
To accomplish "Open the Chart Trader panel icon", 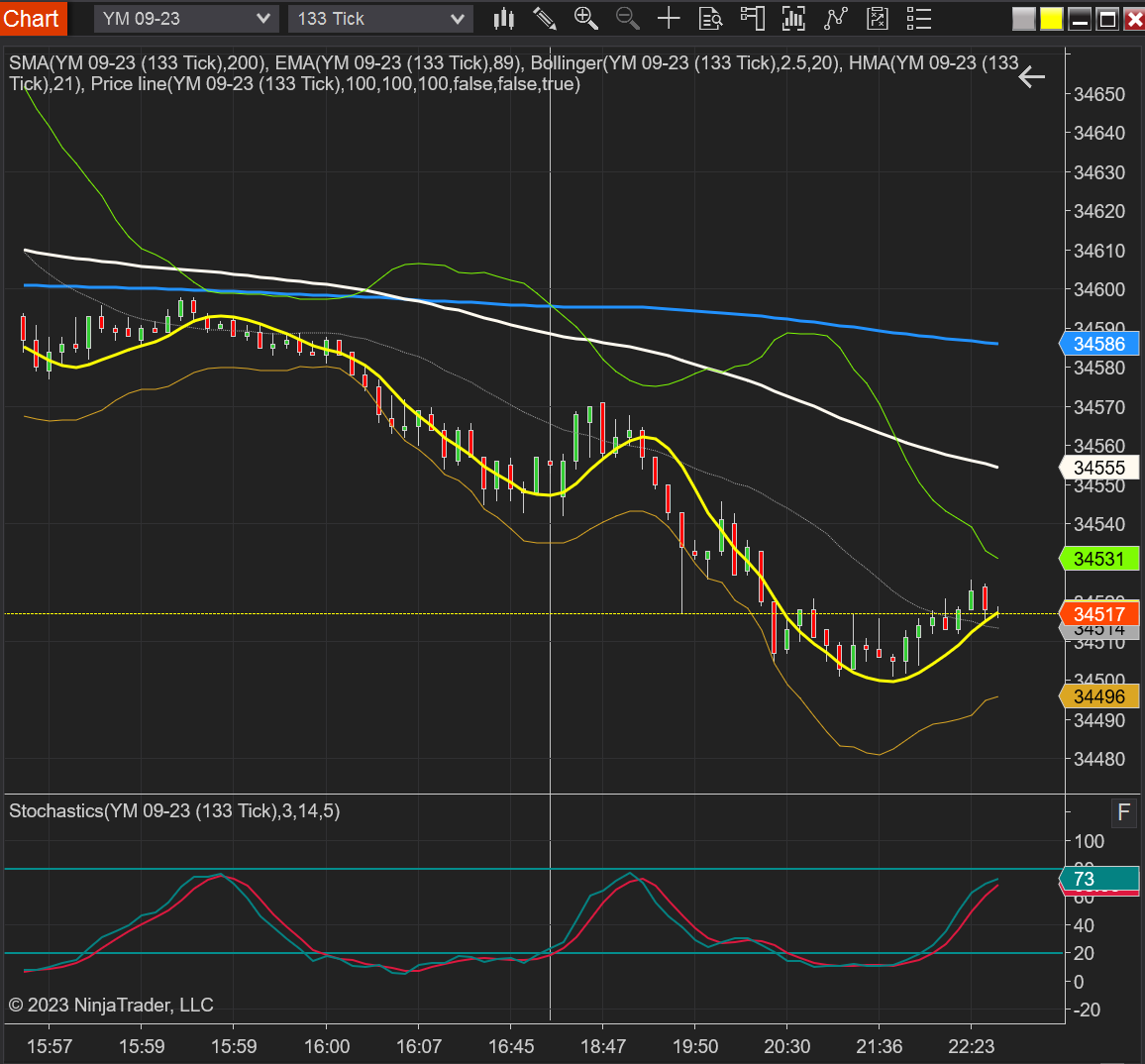I will pos(753,18).
